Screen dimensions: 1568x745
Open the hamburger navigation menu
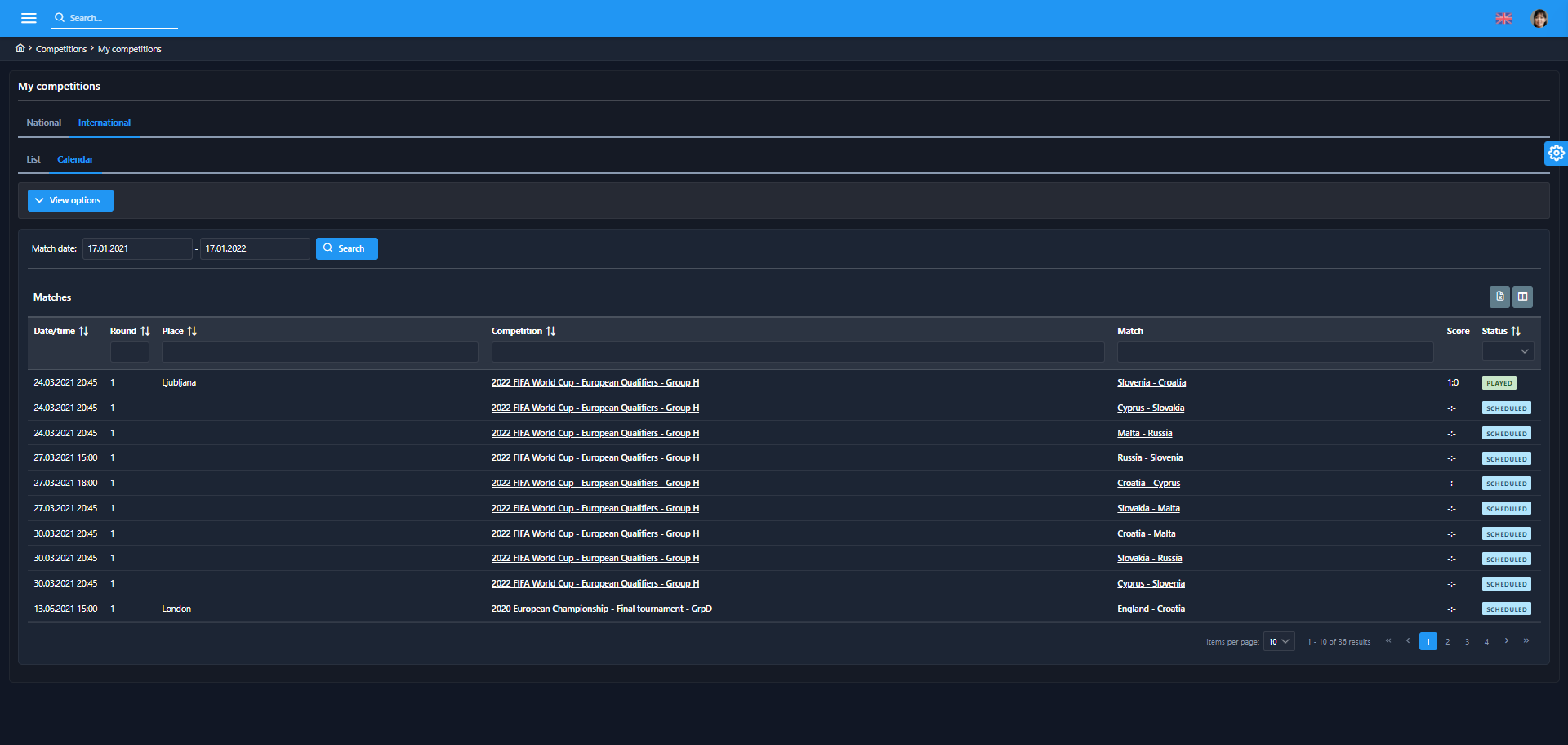pos(29,18)
